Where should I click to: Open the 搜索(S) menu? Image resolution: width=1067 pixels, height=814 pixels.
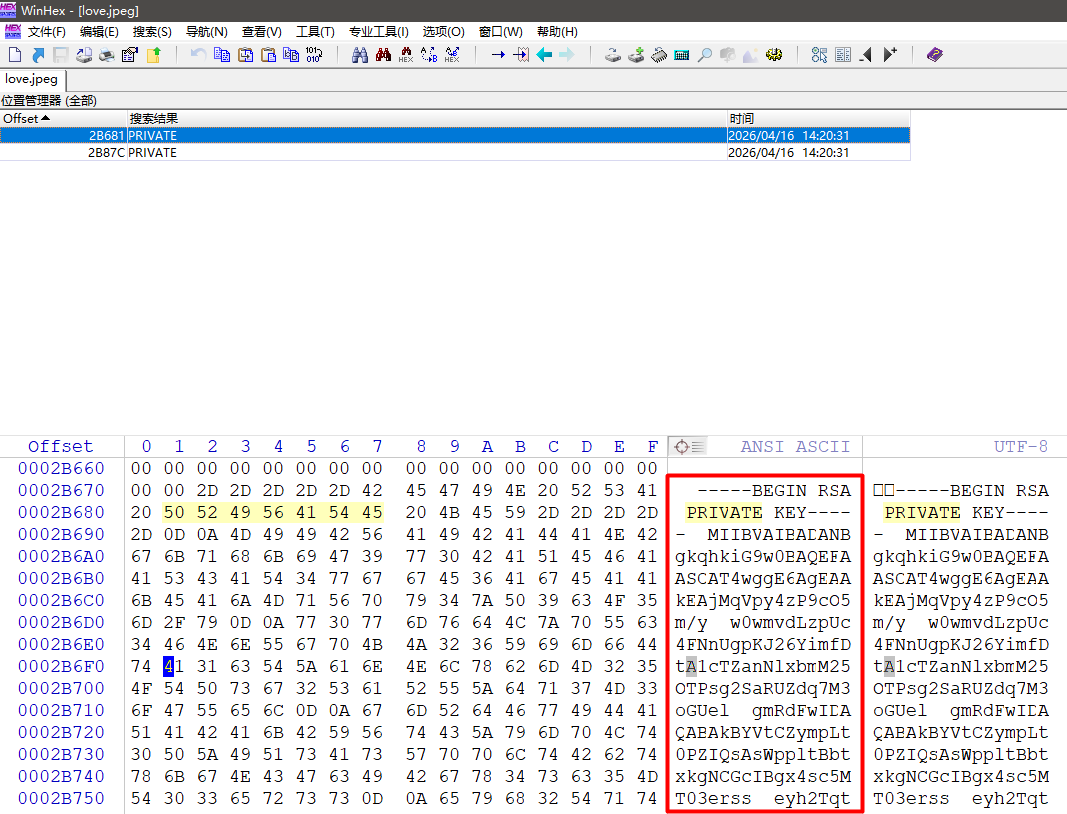coord(152,32)
